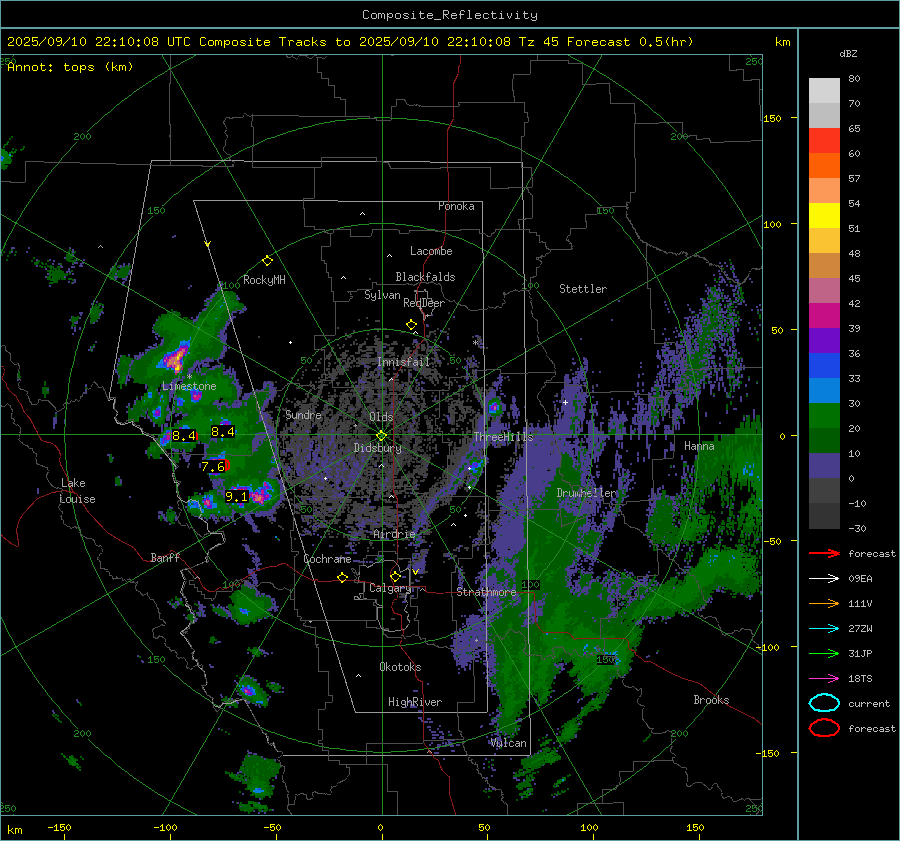Click the Stettler city label
900x841 pixels.
pyautogui.click(x=583, y=289)
